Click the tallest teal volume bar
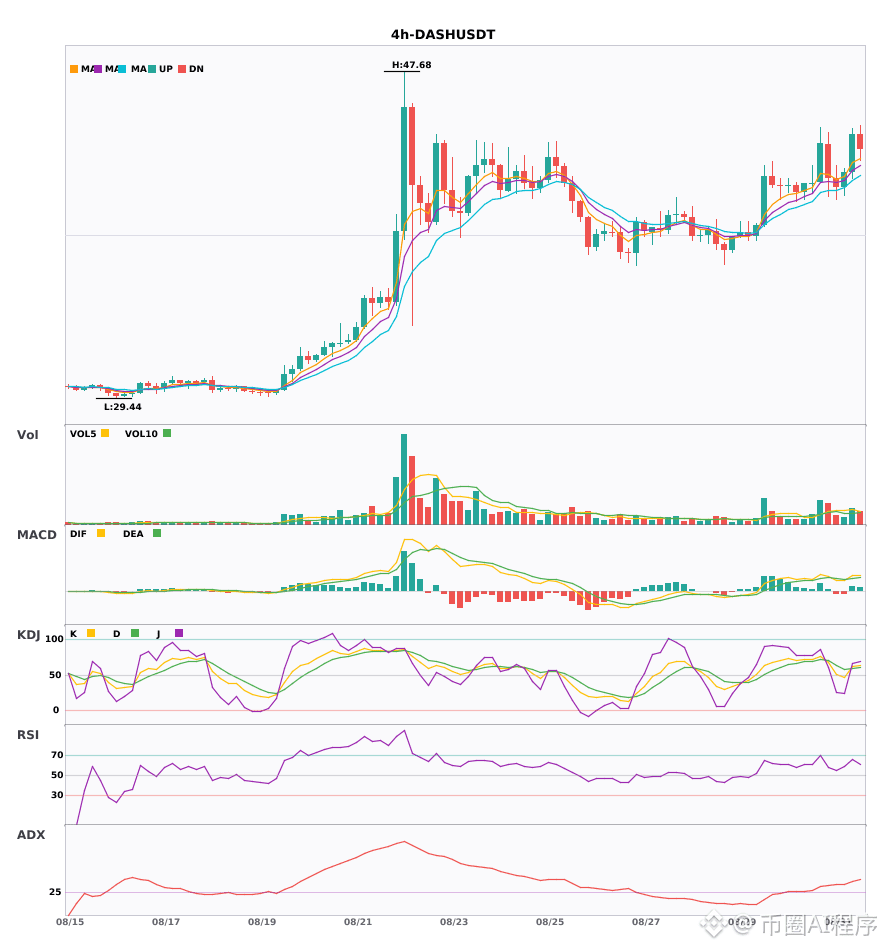This screenshot has width=885, height=950. coord(404,479)
